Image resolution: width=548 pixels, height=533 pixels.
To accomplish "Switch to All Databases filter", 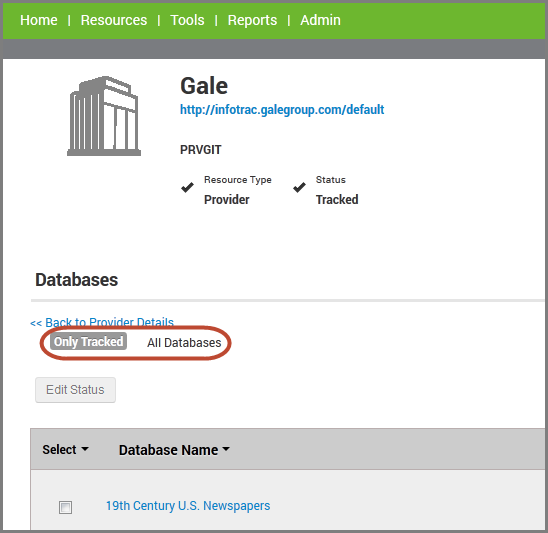I will pos(184,343).
